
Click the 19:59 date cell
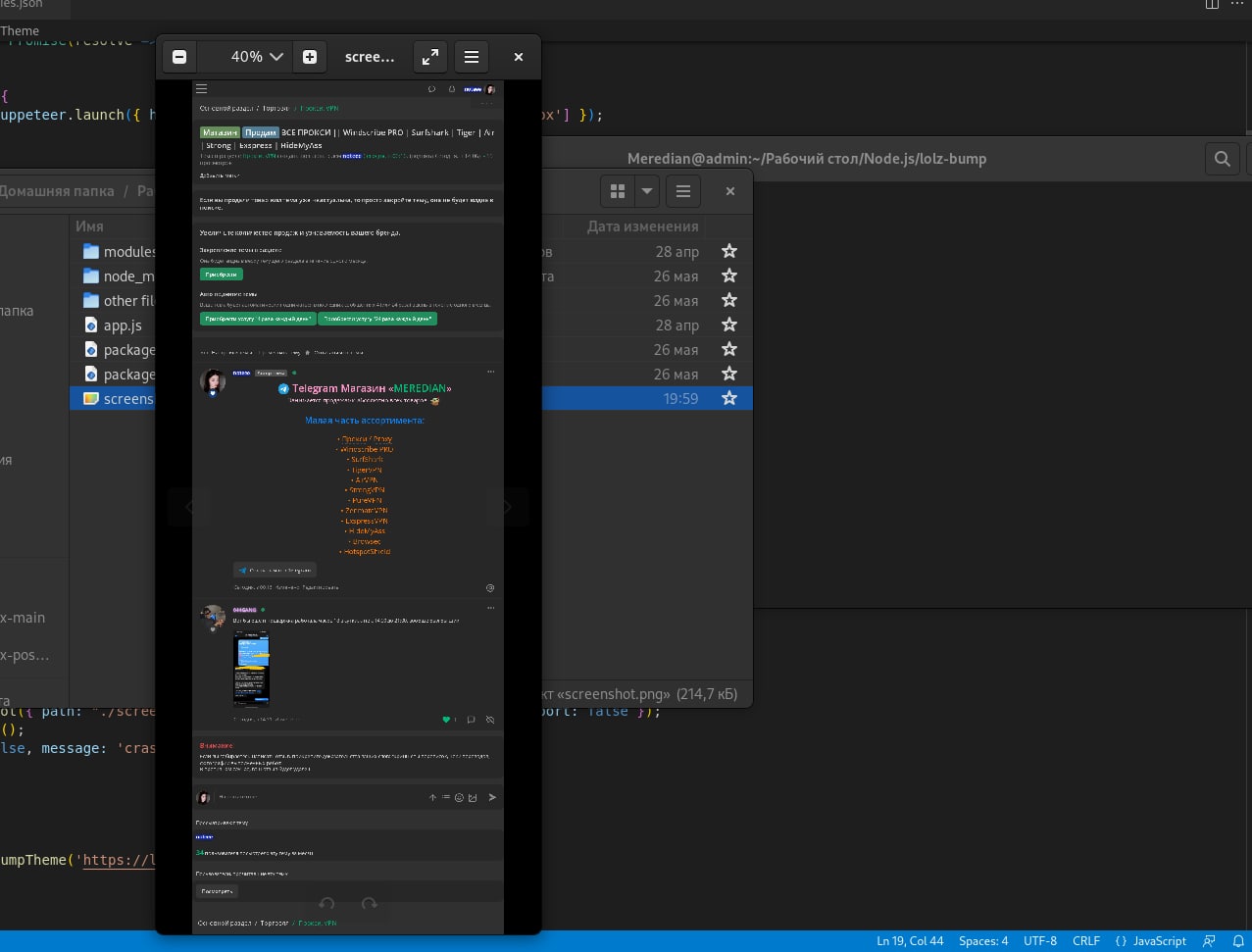(680, 398)
